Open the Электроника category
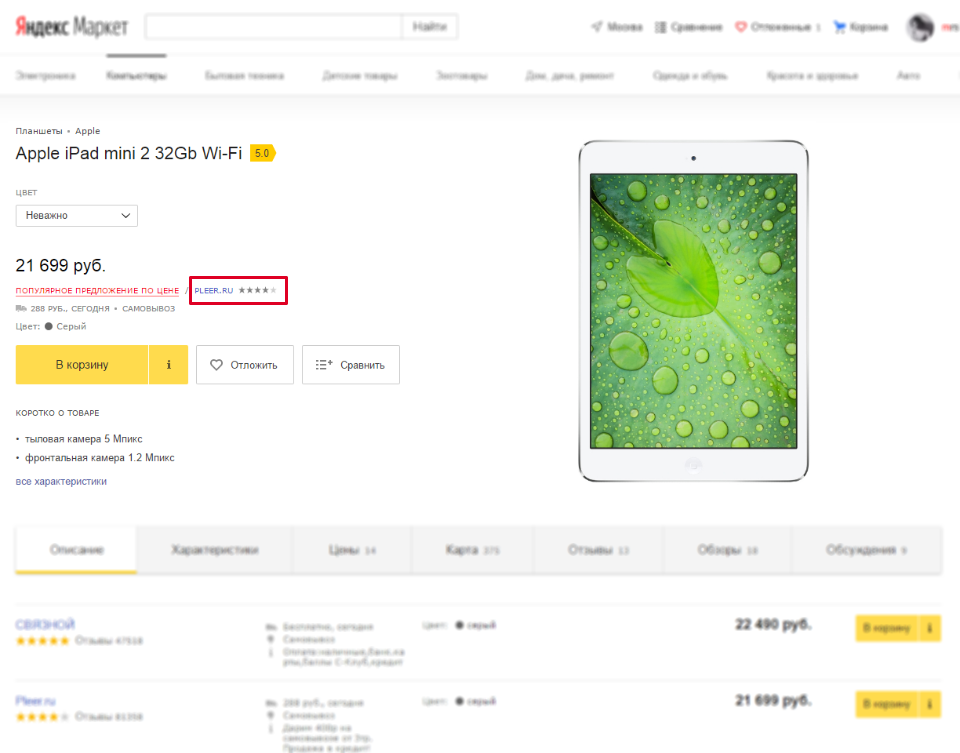This screenshot has width=960, height=753. 45,76
